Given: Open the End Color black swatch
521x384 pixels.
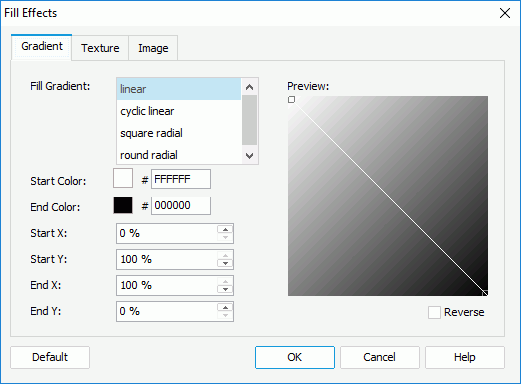Looking at the screenshot, I should pyautogui.click(x=123, y=205).
